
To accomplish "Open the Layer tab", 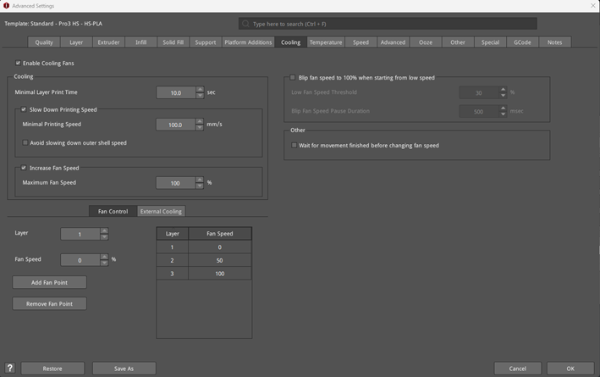I will 76,42.
